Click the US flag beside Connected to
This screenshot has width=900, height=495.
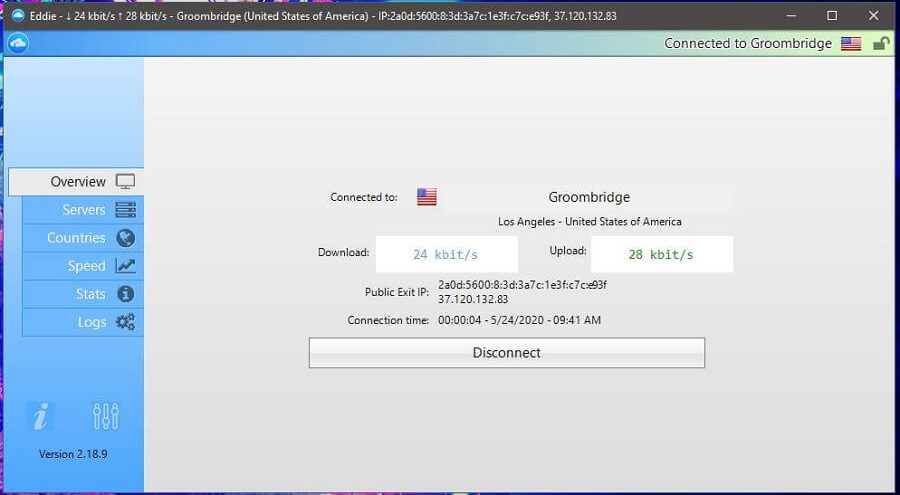(426, 197)
